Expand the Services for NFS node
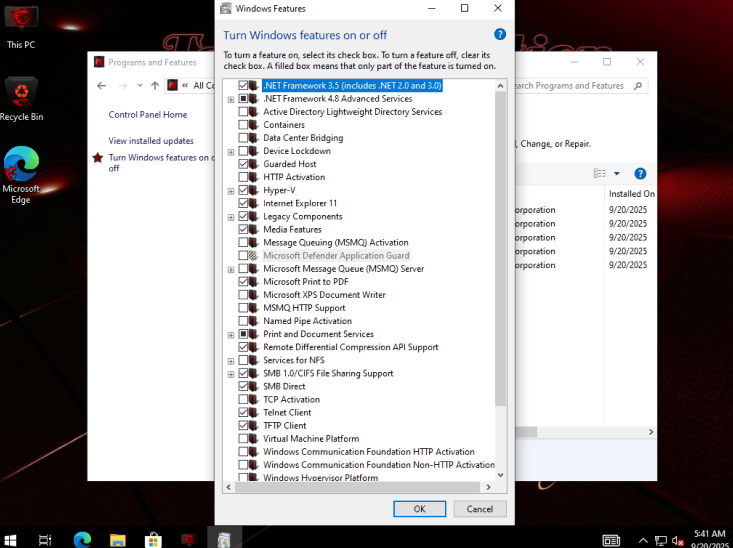 [x=231, y=361]
